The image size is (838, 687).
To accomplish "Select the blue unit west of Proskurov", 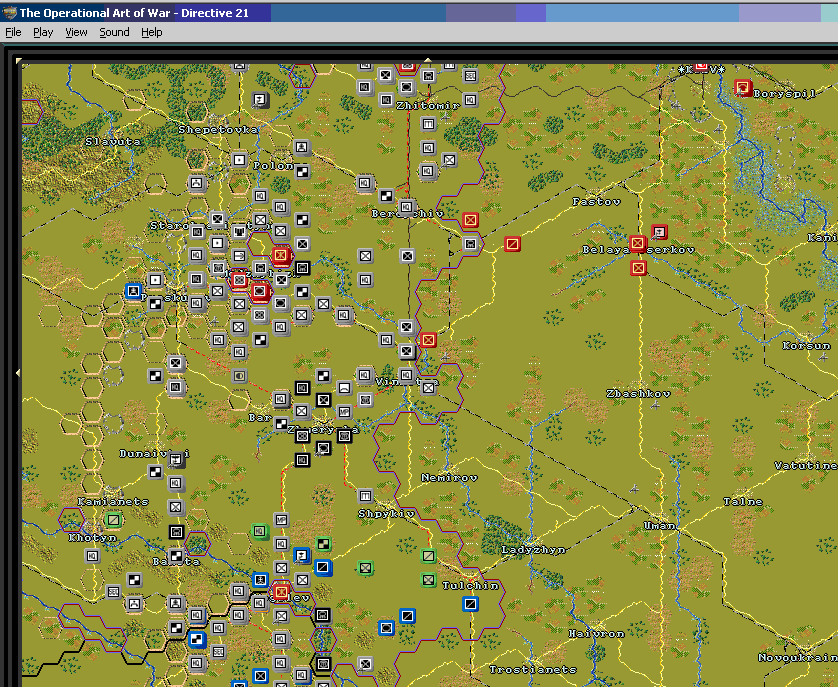I will point(133,291).
